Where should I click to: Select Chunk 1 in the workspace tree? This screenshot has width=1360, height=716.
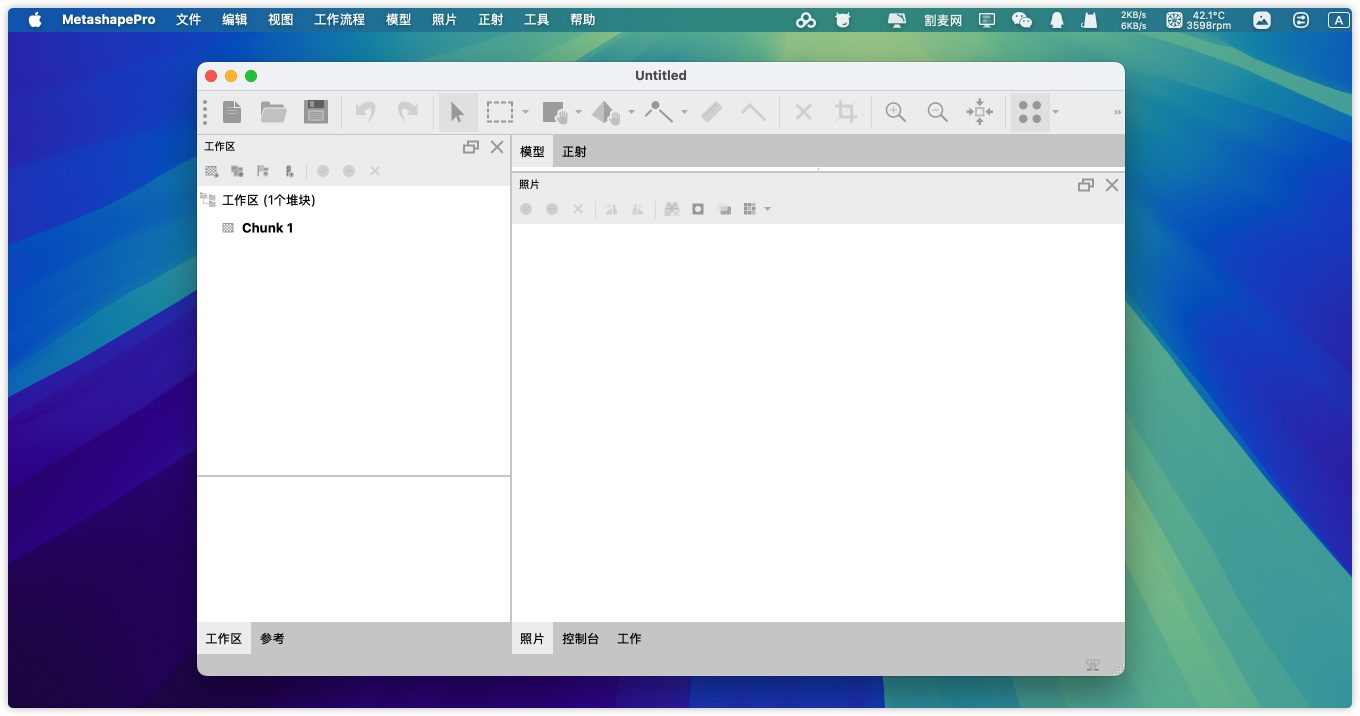point(267,228)
